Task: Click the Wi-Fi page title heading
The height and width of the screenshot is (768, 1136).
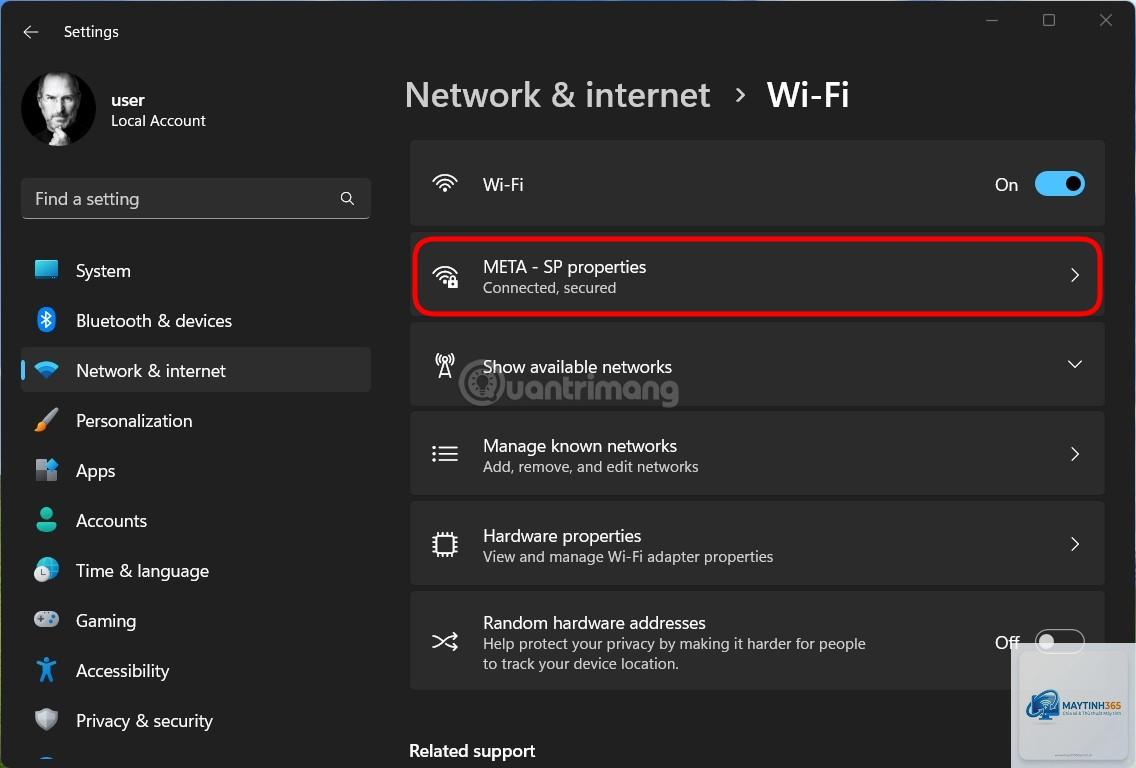Action: [x=808, y=95]
